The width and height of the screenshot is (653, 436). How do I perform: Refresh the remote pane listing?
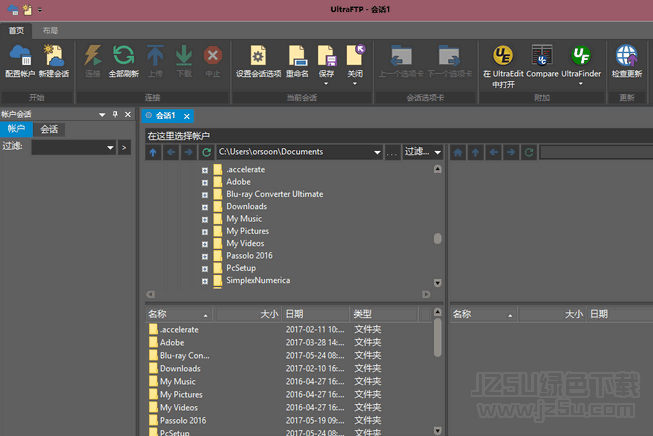coord(529,152)
